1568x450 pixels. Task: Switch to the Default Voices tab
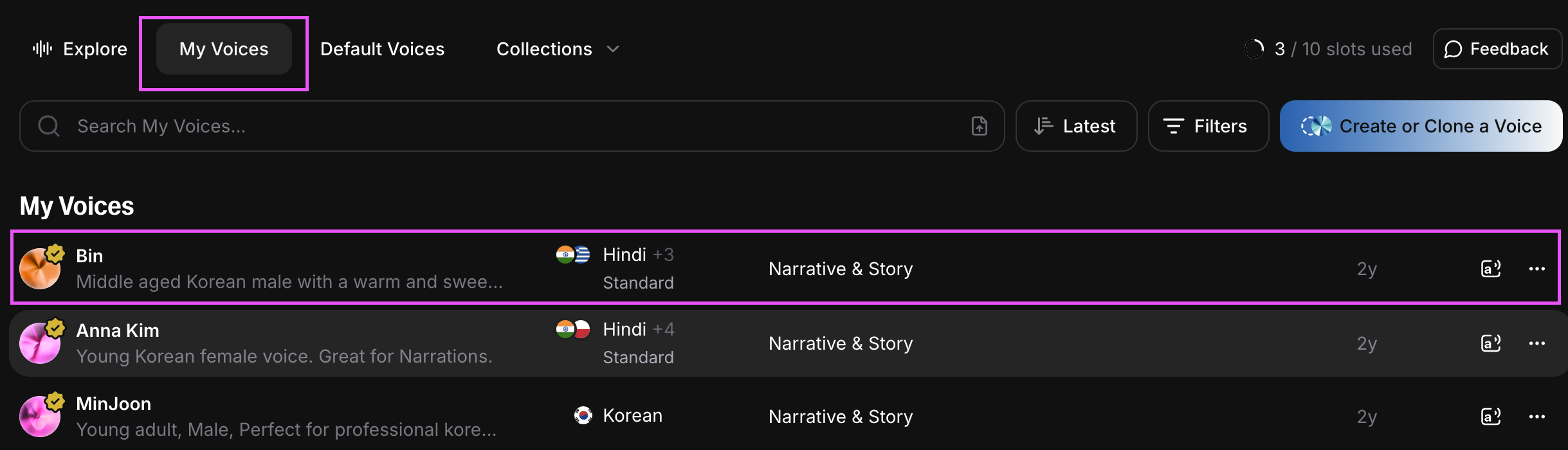(382, 49)
